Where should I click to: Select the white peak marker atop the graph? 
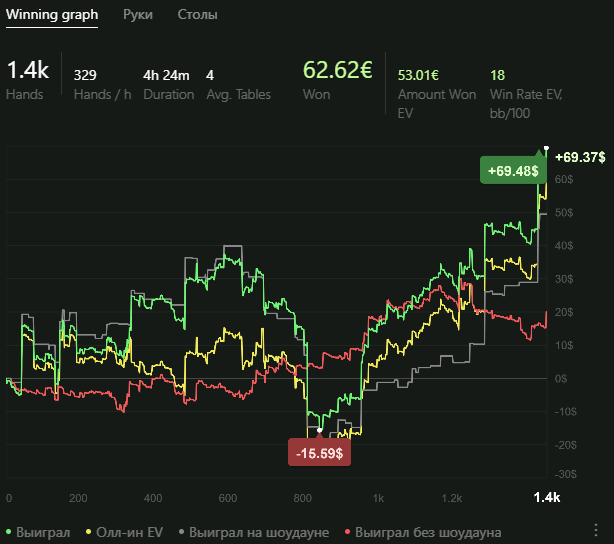[x=546, y=149]
